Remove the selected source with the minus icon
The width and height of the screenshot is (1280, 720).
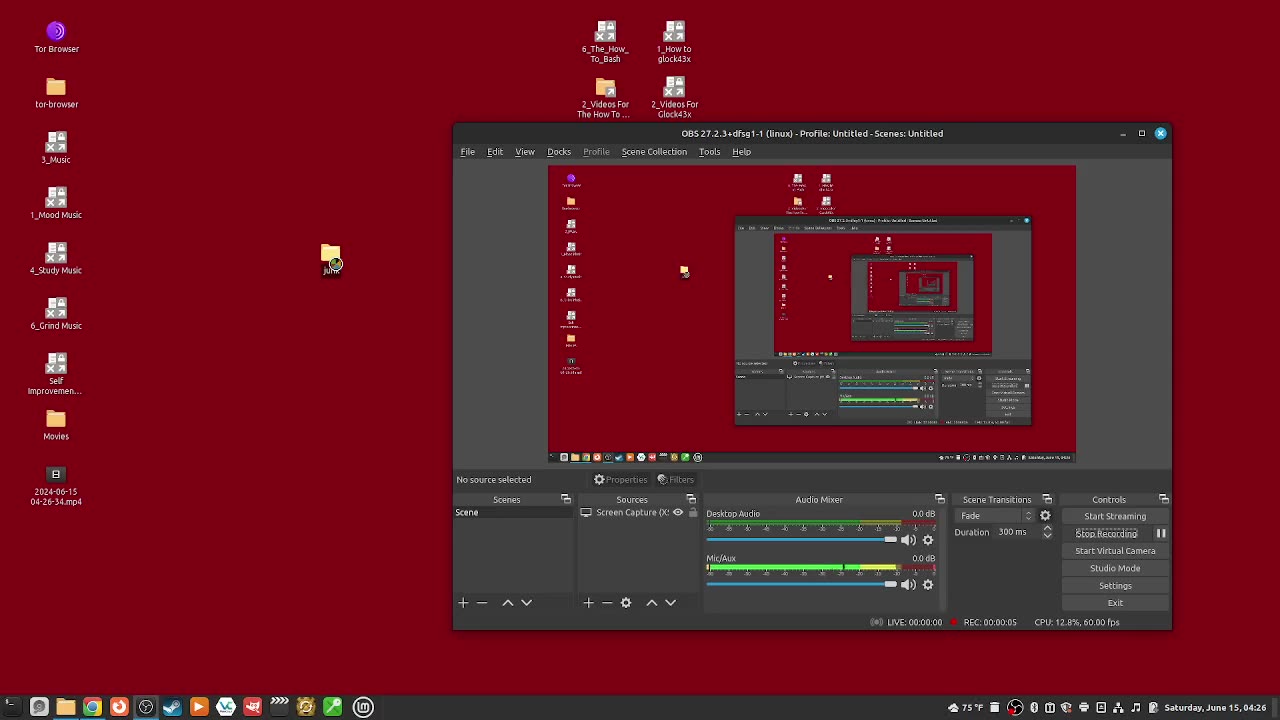(607, 603)
